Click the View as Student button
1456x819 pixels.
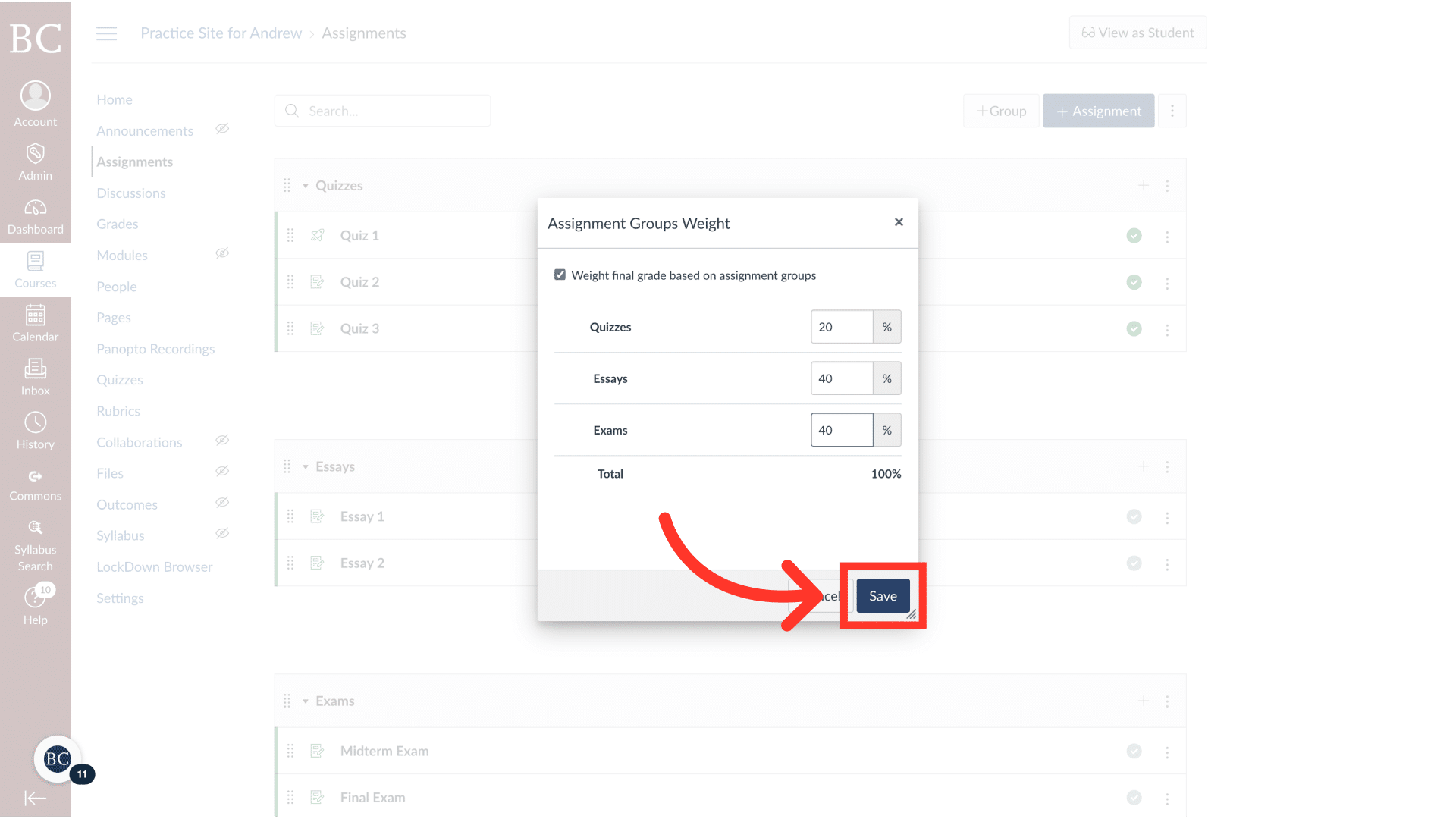click(x=1137, y=33)
